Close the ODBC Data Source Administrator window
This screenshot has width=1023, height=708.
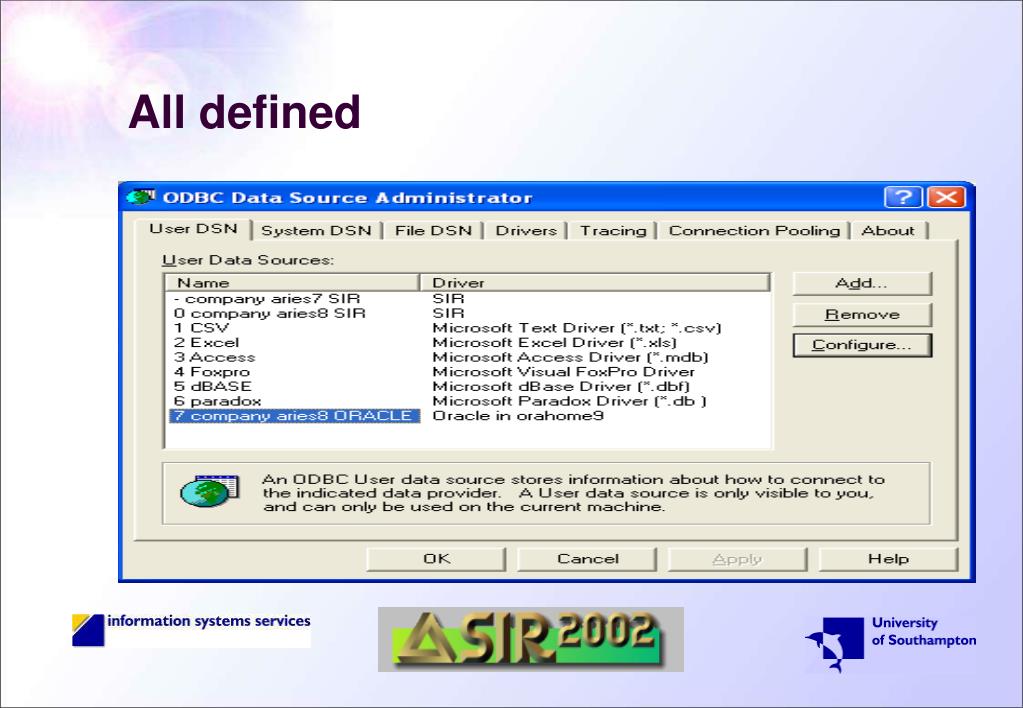click(946, 197)
